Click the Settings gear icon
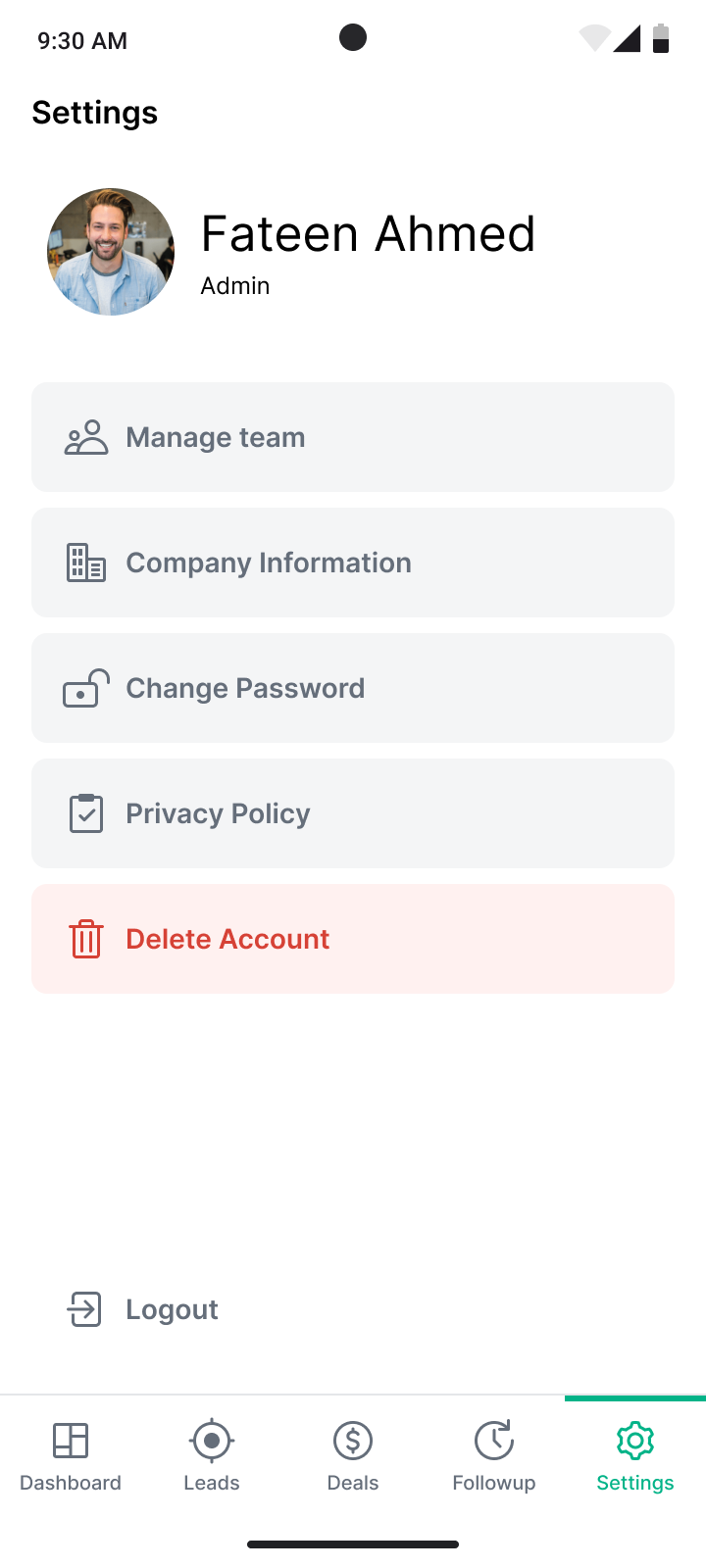This screenshot has width=706, height=1568. pos(635,1441)
